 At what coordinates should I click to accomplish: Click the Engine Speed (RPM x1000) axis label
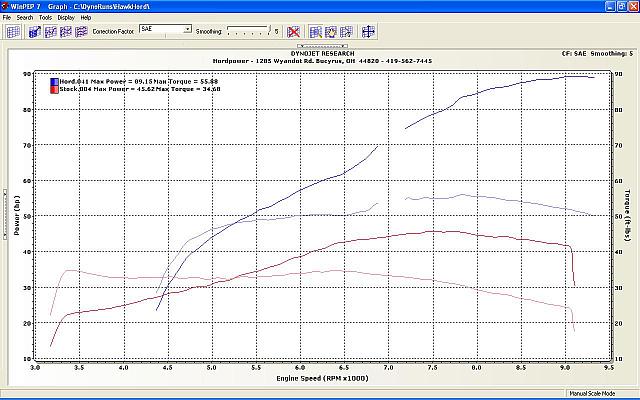pos(322,378)
